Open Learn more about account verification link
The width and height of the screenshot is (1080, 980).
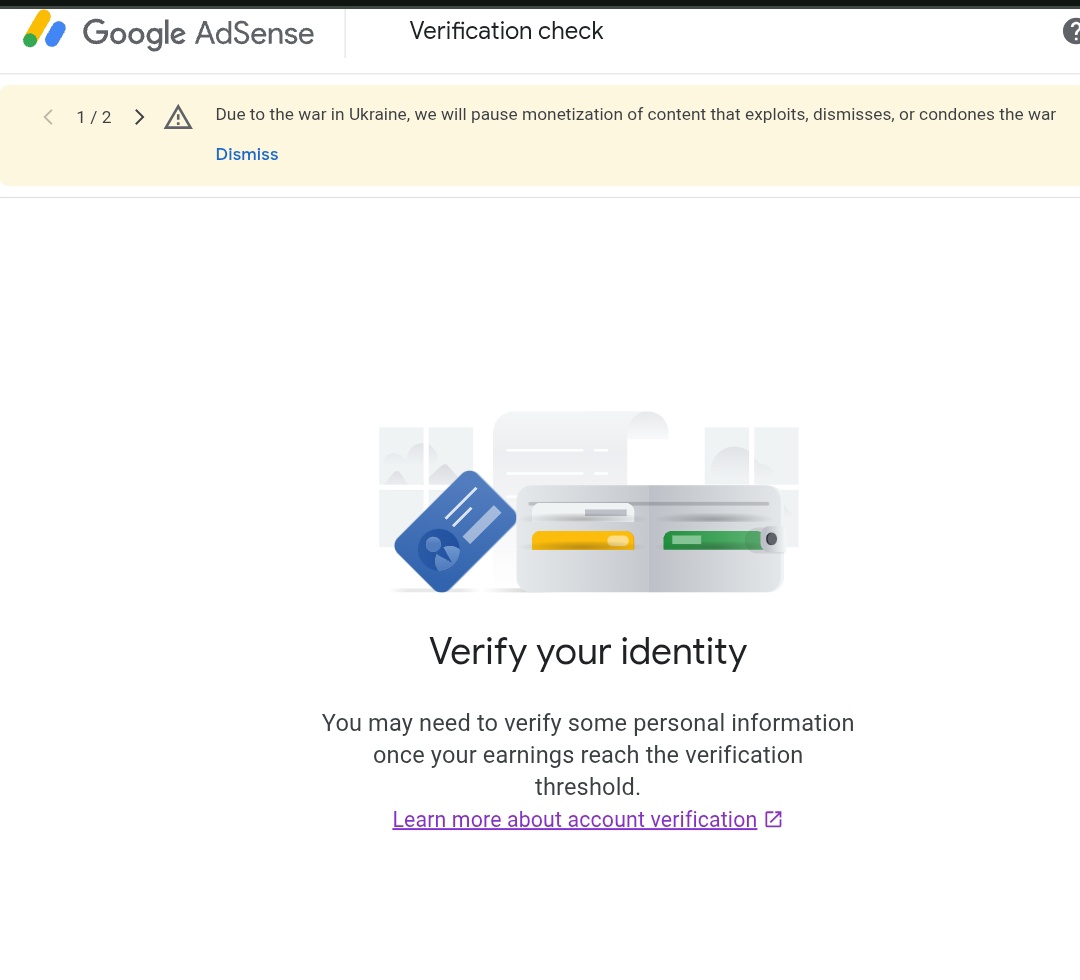pyautogui.click(x=574, y=820)
